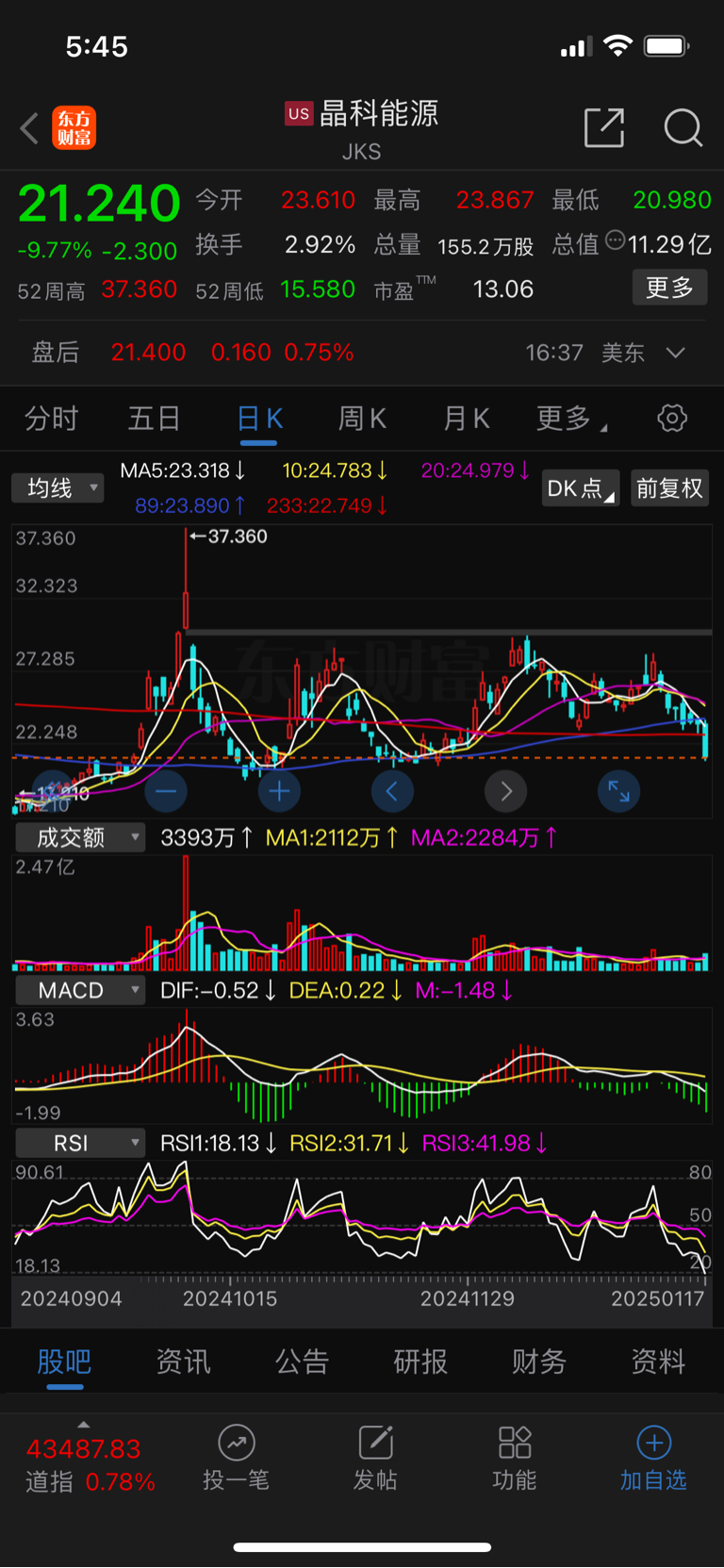The image size is (724, 1568).
Task: Tap the 21.240 current price
Action: coord(99,203)
